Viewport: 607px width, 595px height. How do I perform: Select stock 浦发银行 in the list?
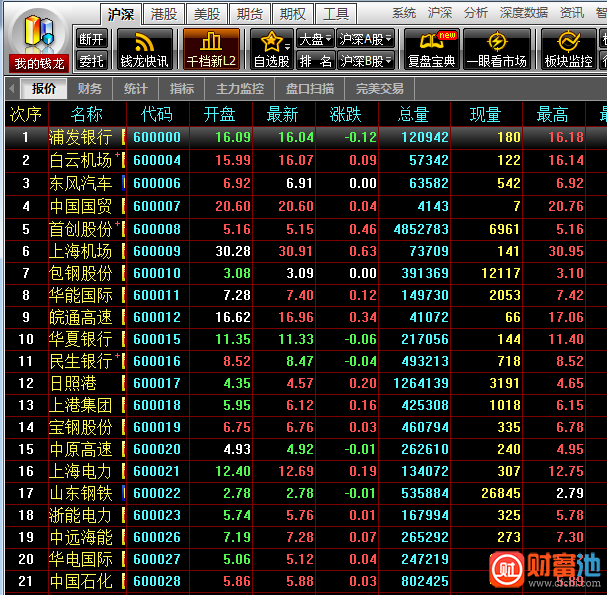(81, 137)
